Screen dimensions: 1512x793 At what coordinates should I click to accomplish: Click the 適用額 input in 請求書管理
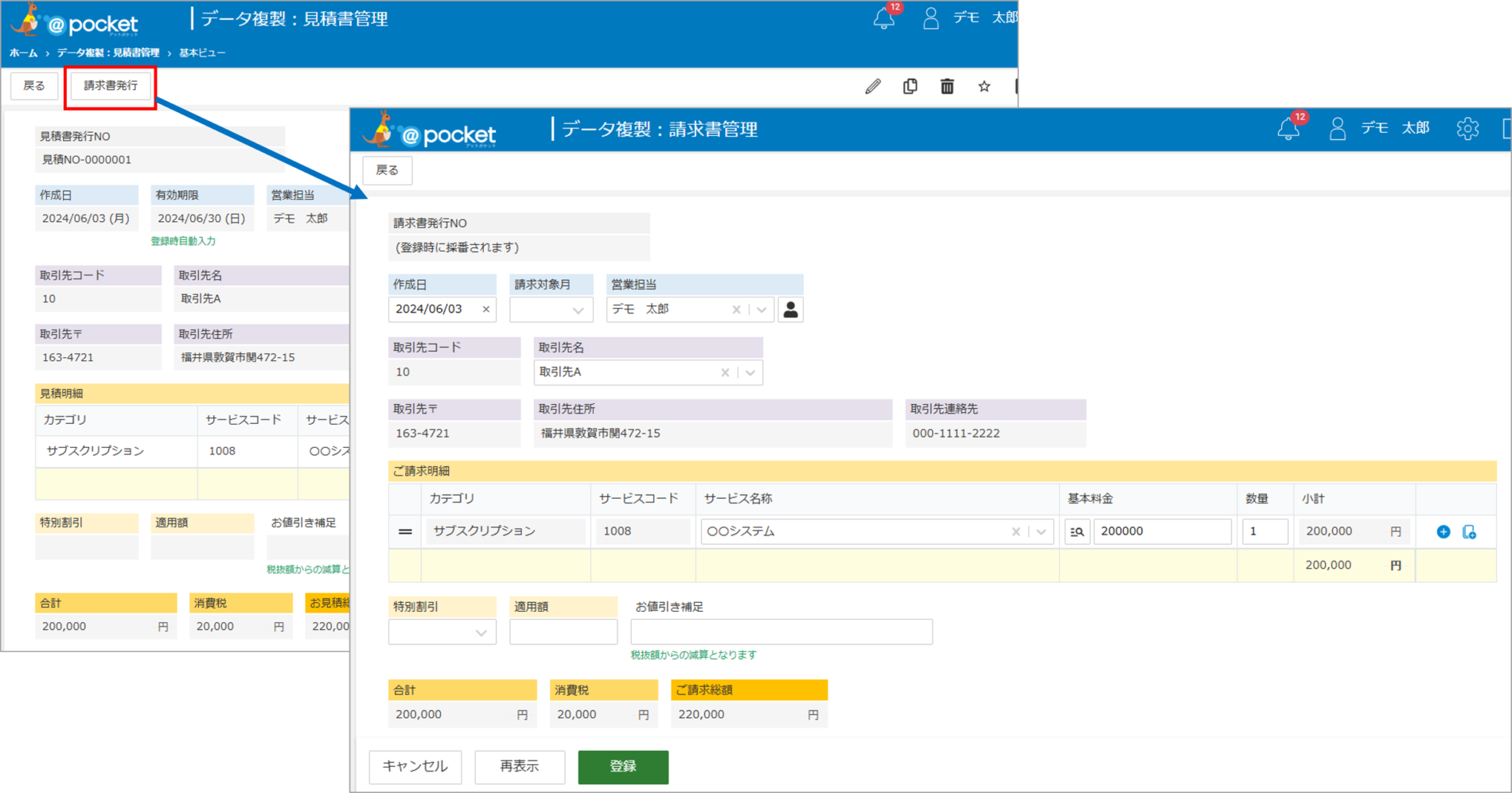563,632
